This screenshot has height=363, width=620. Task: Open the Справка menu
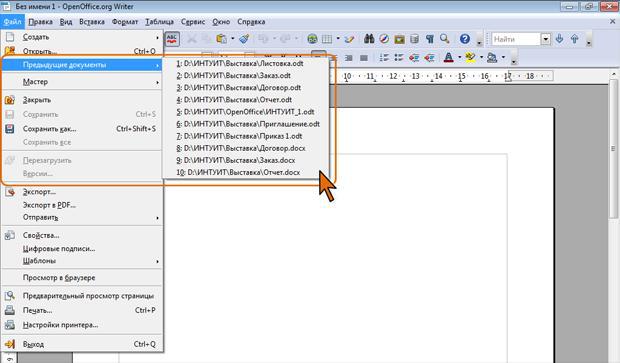pos(251,22)
